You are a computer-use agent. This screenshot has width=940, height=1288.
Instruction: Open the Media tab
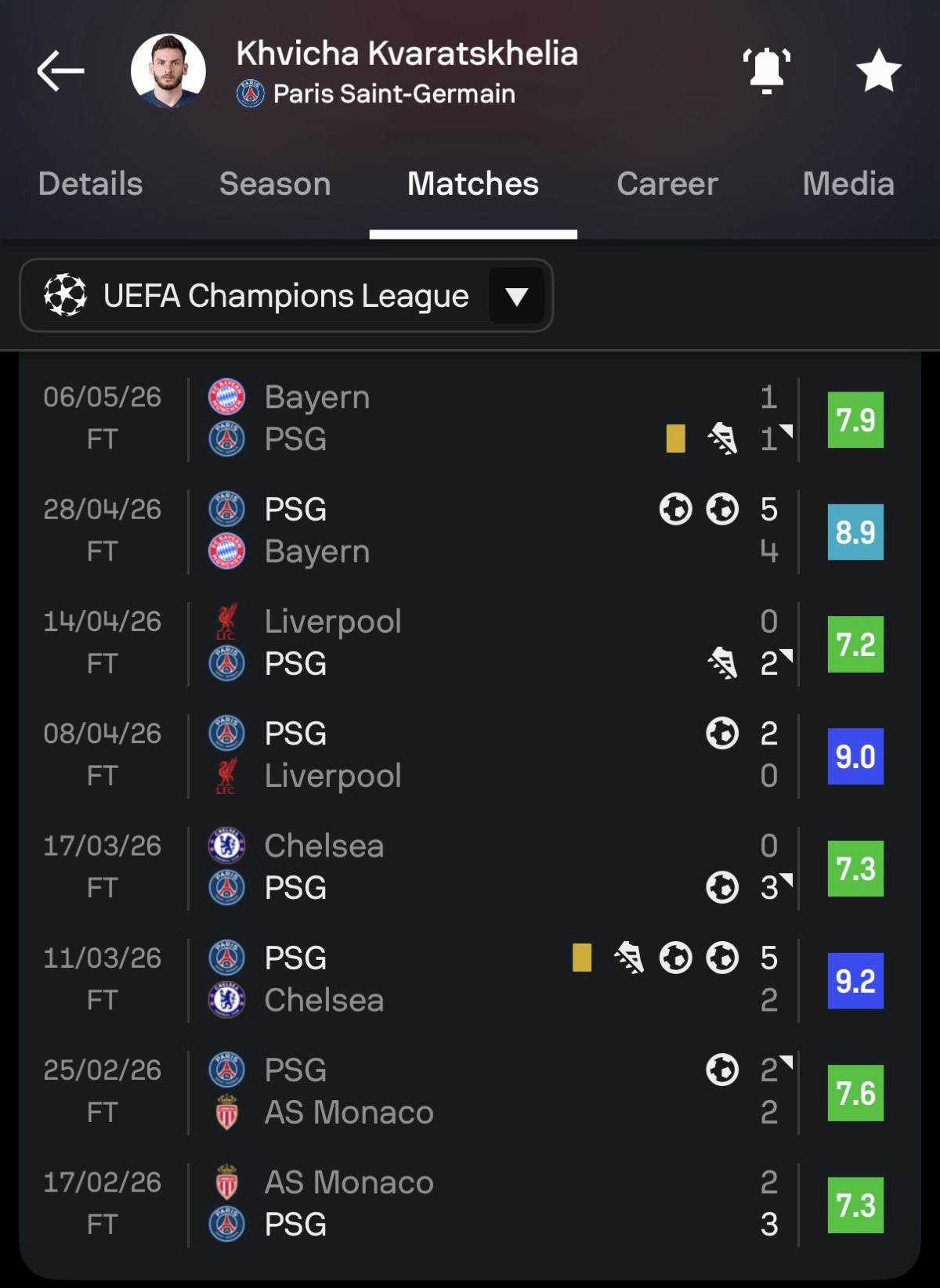pos(848,184)
